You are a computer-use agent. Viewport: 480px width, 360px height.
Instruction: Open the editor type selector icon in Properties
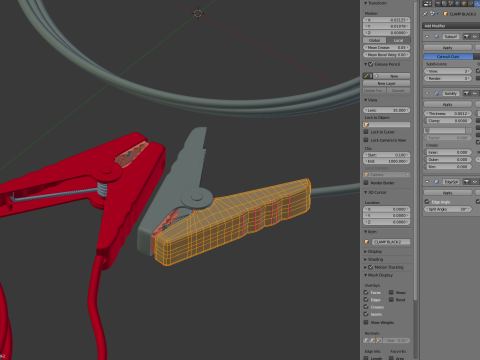tap(427, 4)
